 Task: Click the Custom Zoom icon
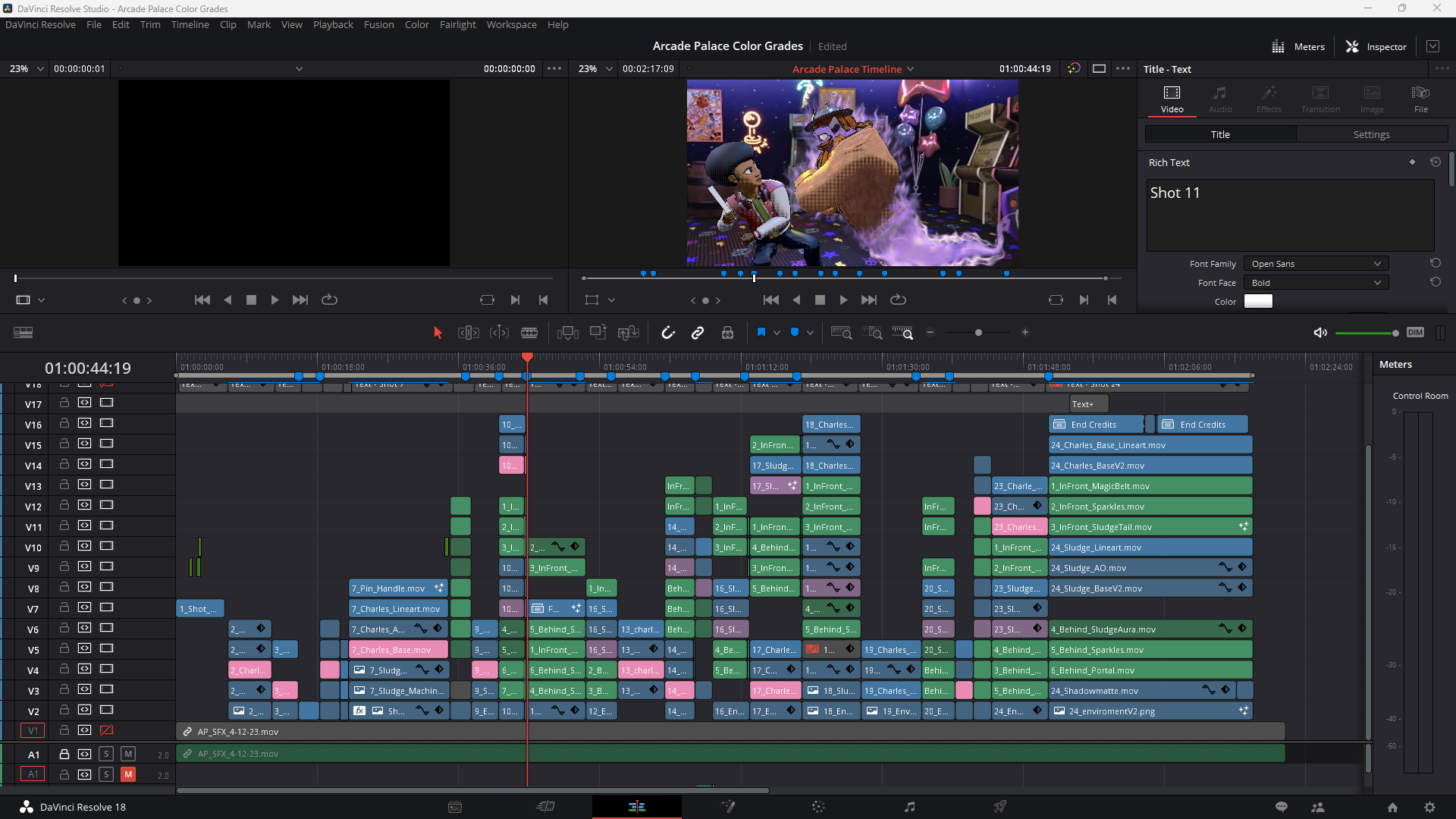902,333
